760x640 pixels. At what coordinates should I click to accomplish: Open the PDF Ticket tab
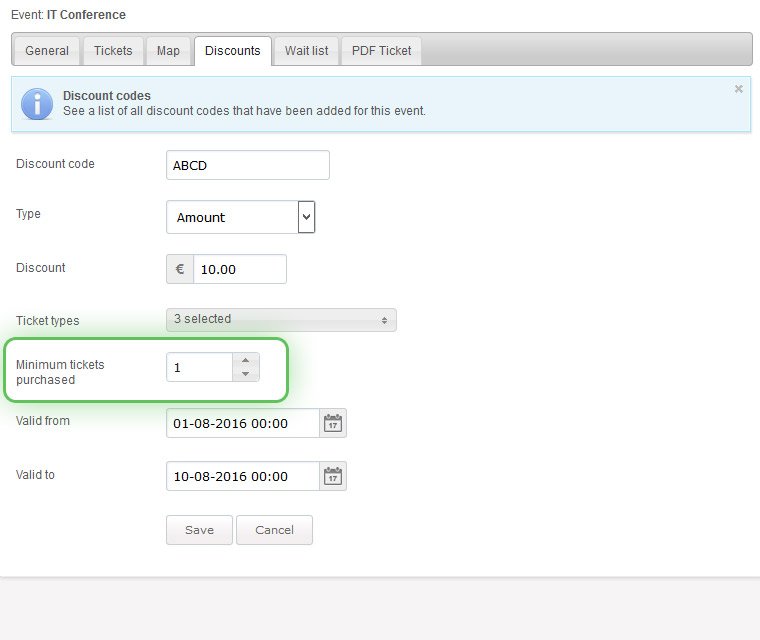tap(381, 51)
